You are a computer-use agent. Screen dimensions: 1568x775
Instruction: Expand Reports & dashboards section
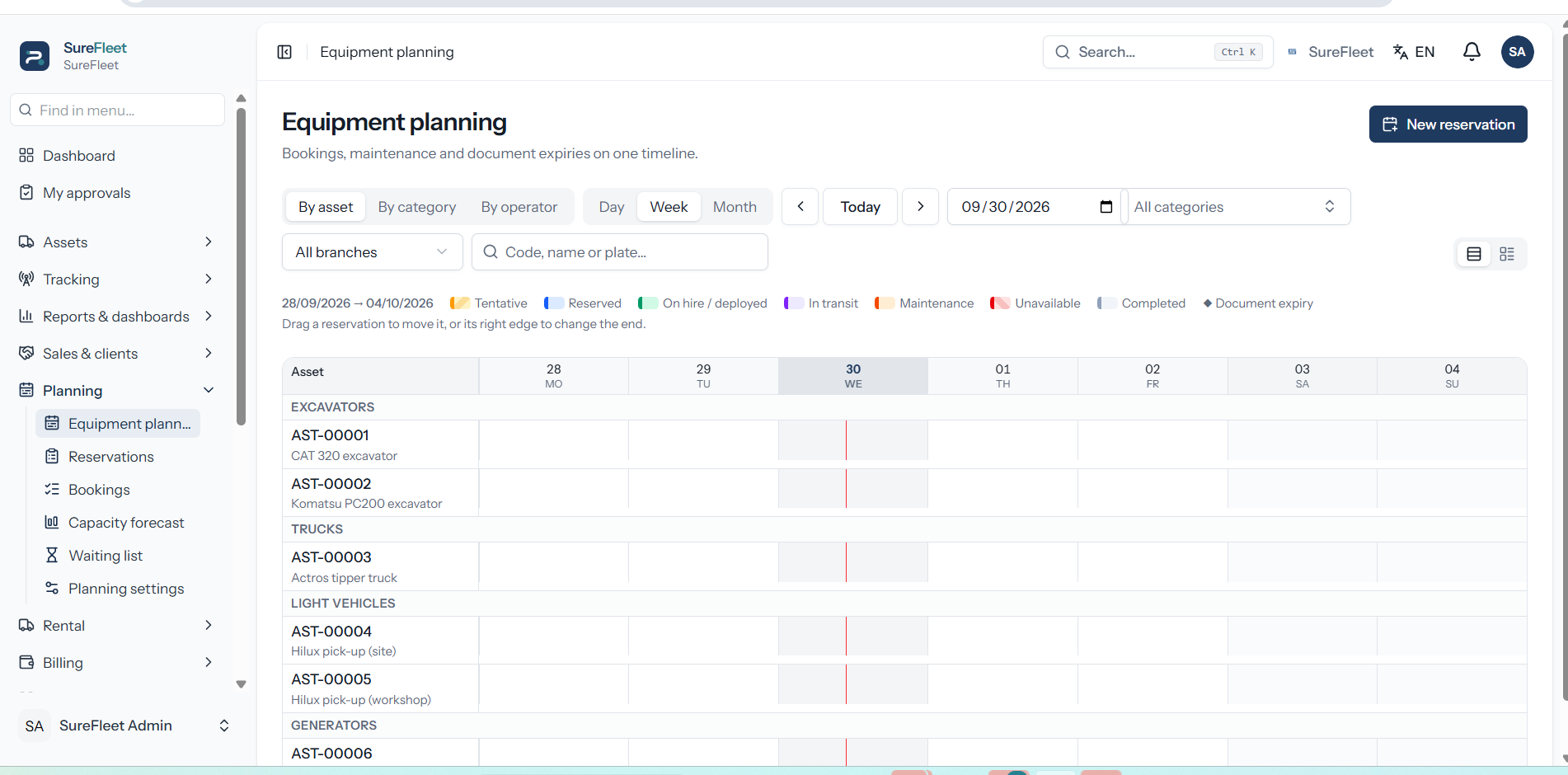[x=117, y=317]
